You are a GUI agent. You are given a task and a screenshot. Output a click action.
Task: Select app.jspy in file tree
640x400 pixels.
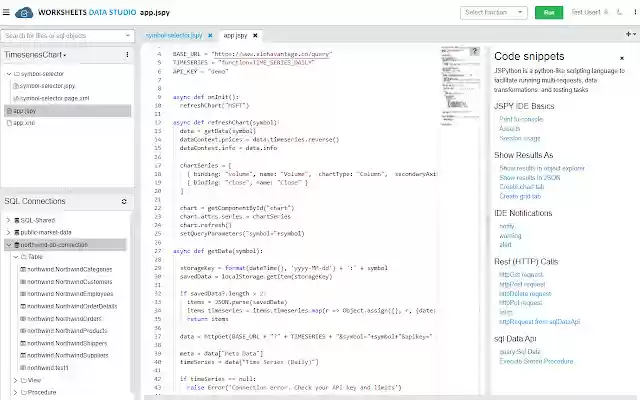pyautogui.click(x=68, y=111)
